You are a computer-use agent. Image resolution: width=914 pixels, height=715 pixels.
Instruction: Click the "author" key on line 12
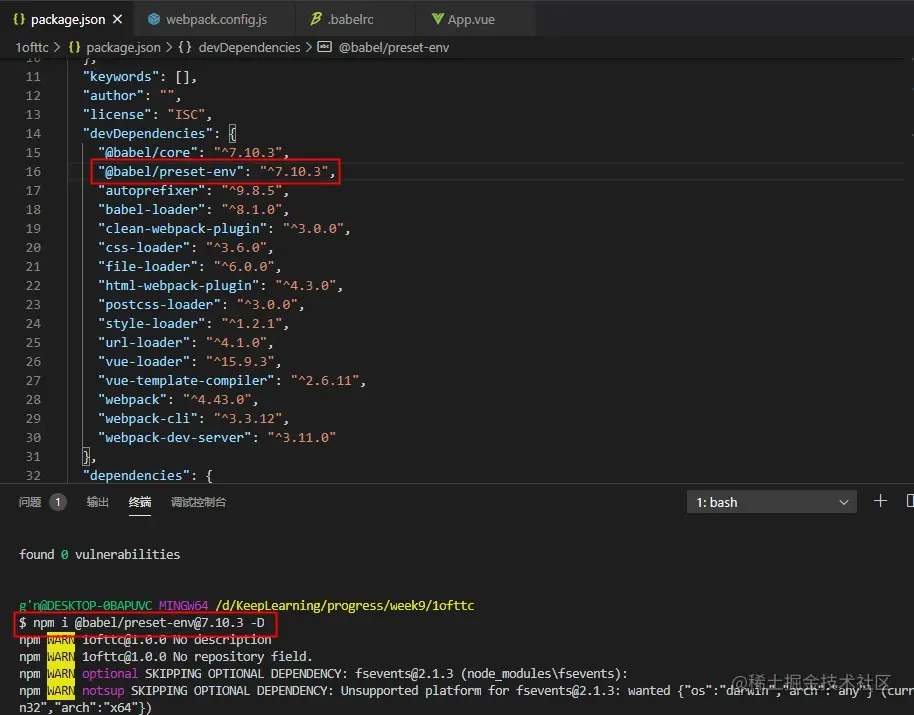click(x=113, y=96)
